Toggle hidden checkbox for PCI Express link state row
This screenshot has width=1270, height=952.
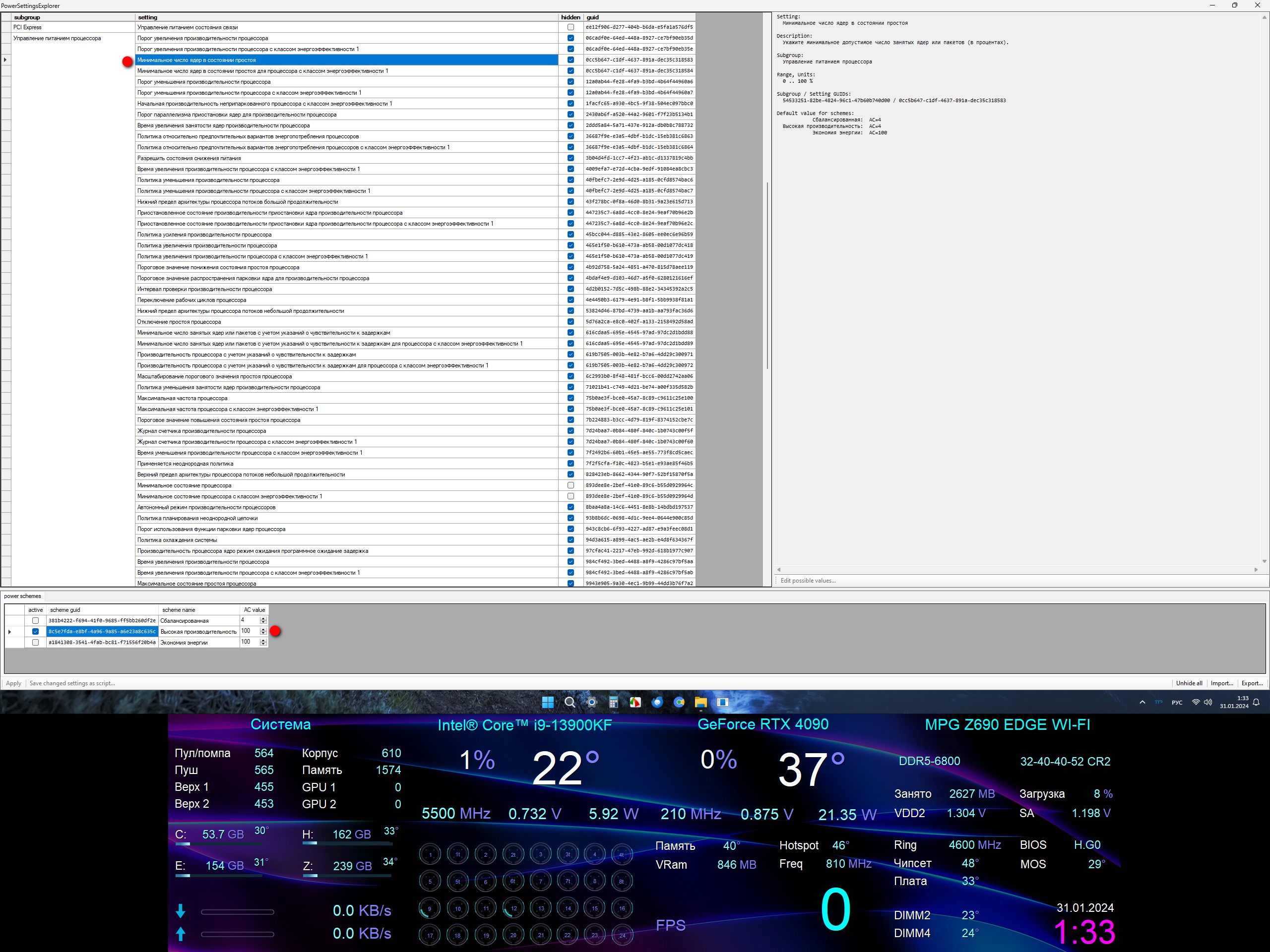pos(570,27)
